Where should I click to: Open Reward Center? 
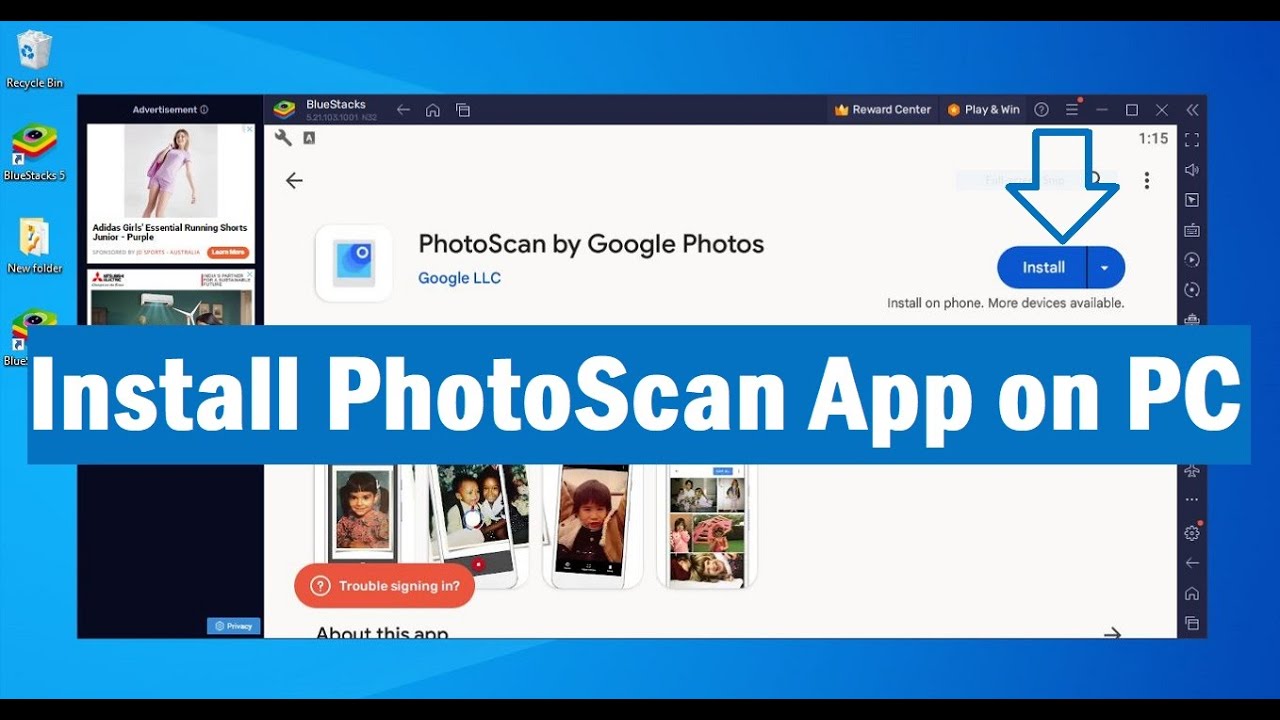click(x=883, y=110)
